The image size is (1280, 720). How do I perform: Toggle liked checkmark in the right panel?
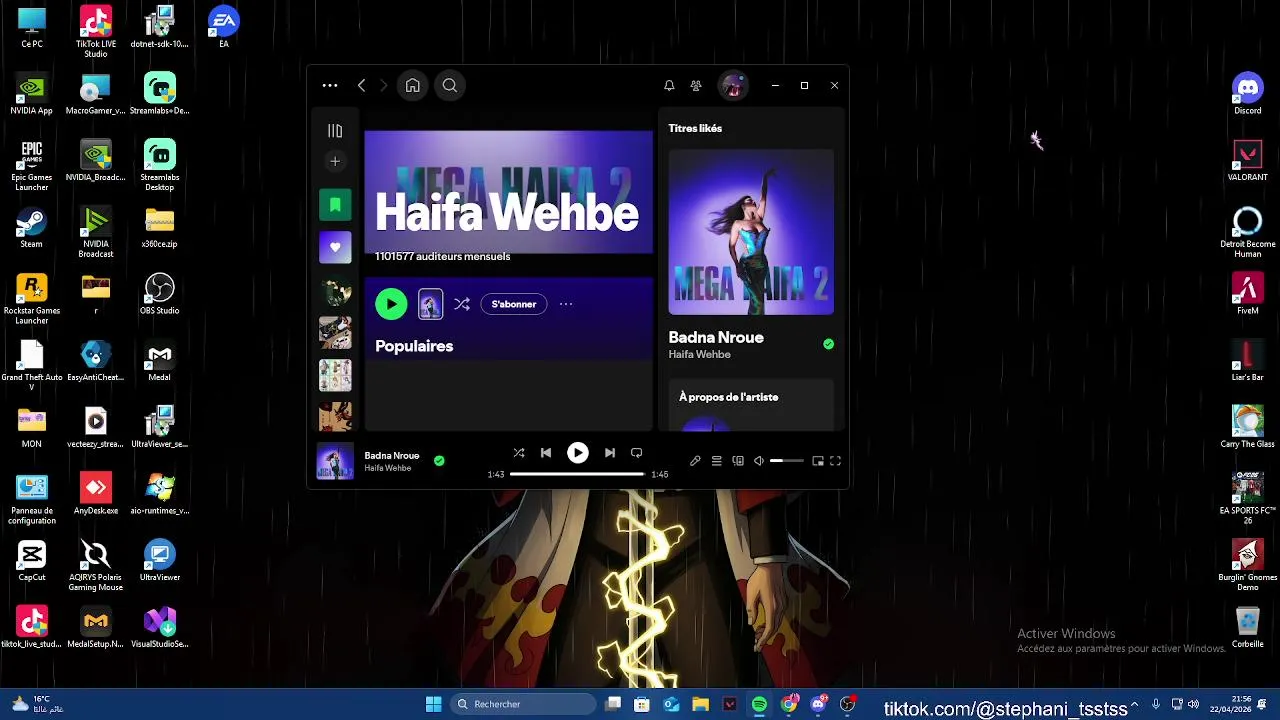[x=828, y=344]
